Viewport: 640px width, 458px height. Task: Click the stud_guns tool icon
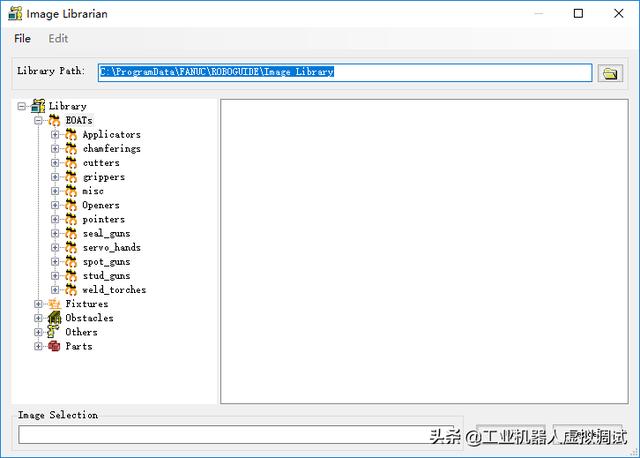71,276
